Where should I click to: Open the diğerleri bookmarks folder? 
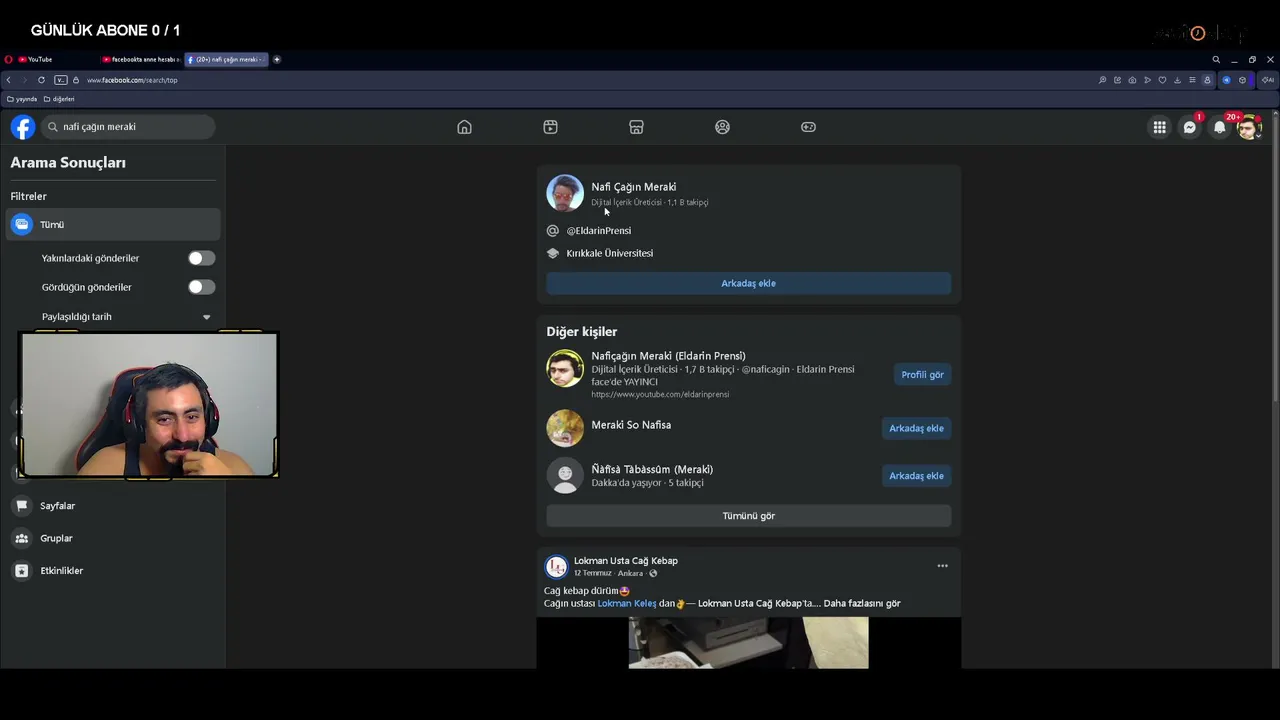pyautogui.click(x=59, y=99)
